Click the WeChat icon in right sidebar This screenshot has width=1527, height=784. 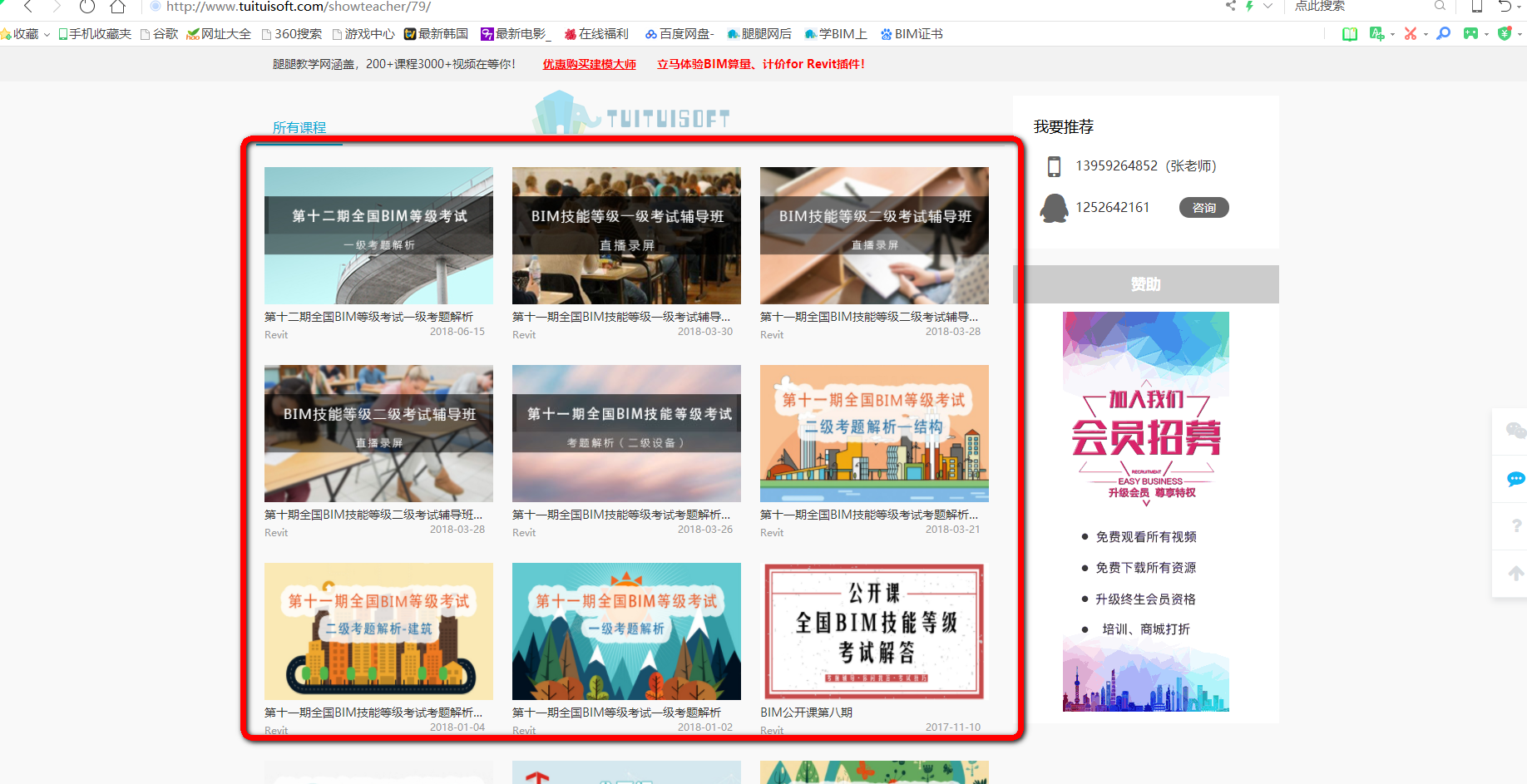click(x=1515, y=430)
